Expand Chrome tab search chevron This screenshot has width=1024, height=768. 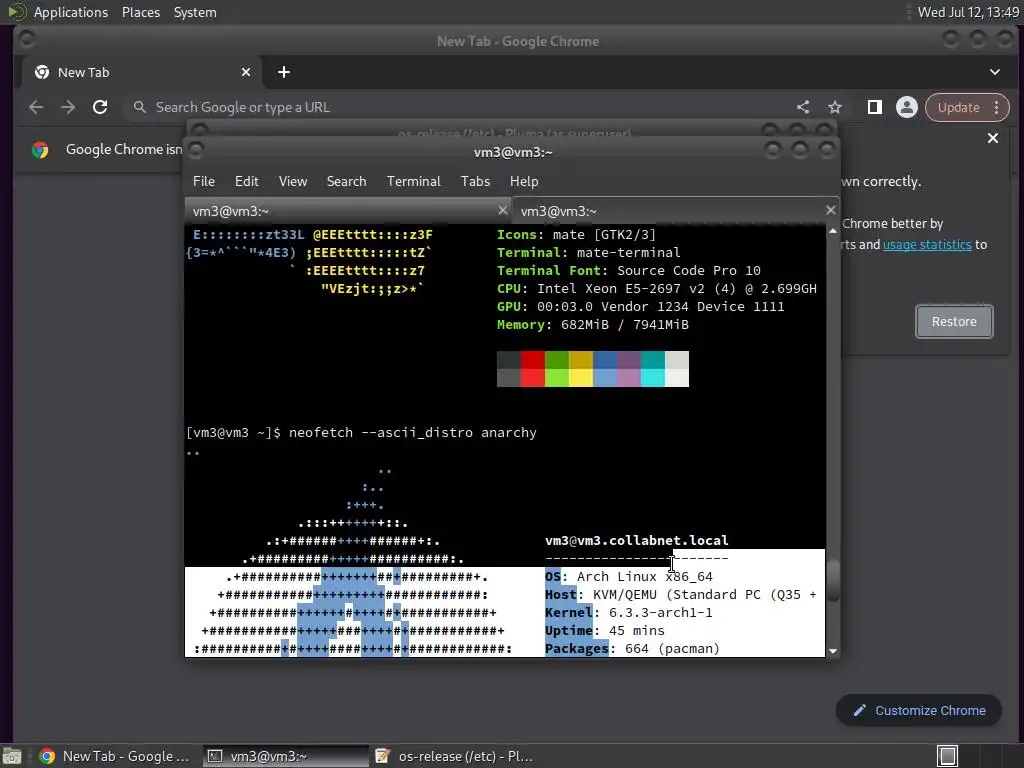pos(995,72)
